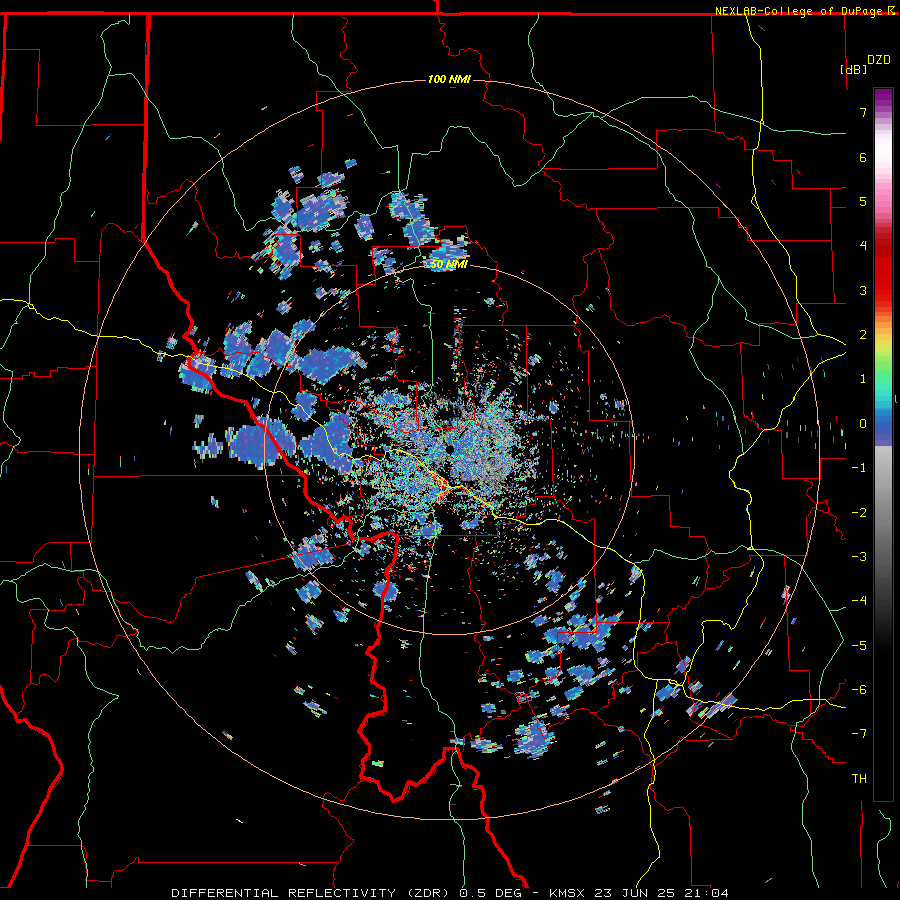
Task: Click the -3 value on the color scale
Action: click(859, 557)
